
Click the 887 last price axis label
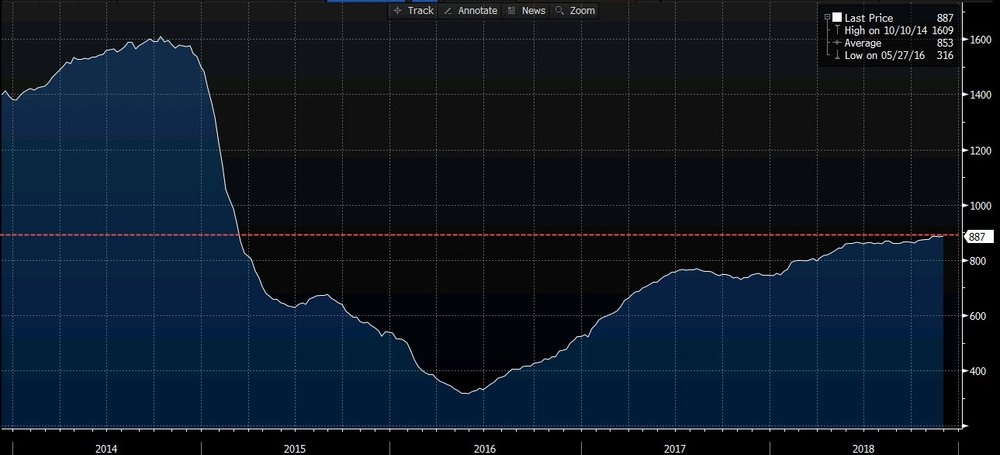976,236
